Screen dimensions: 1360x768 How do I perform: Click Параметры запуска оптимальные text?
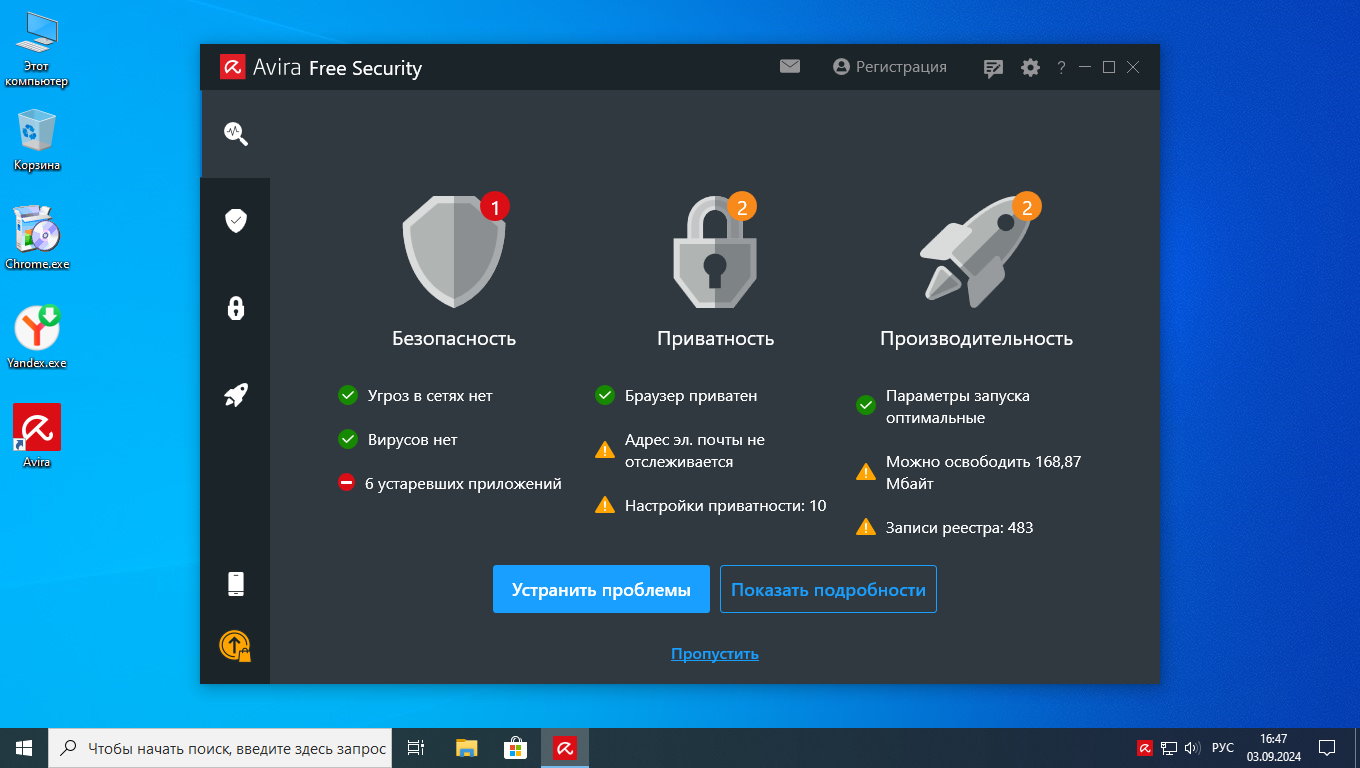click(x=958, y=406)
